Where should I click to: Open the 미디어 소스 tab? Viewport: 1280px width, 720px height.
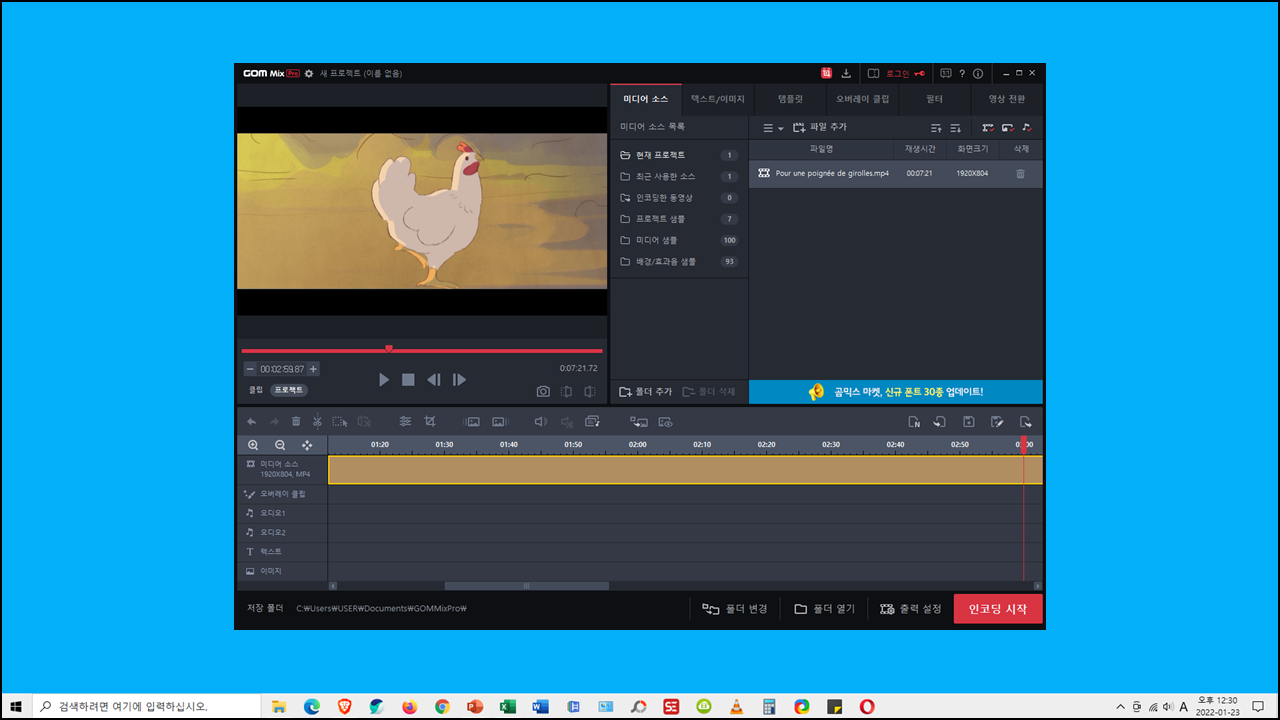tap(646, 99)
